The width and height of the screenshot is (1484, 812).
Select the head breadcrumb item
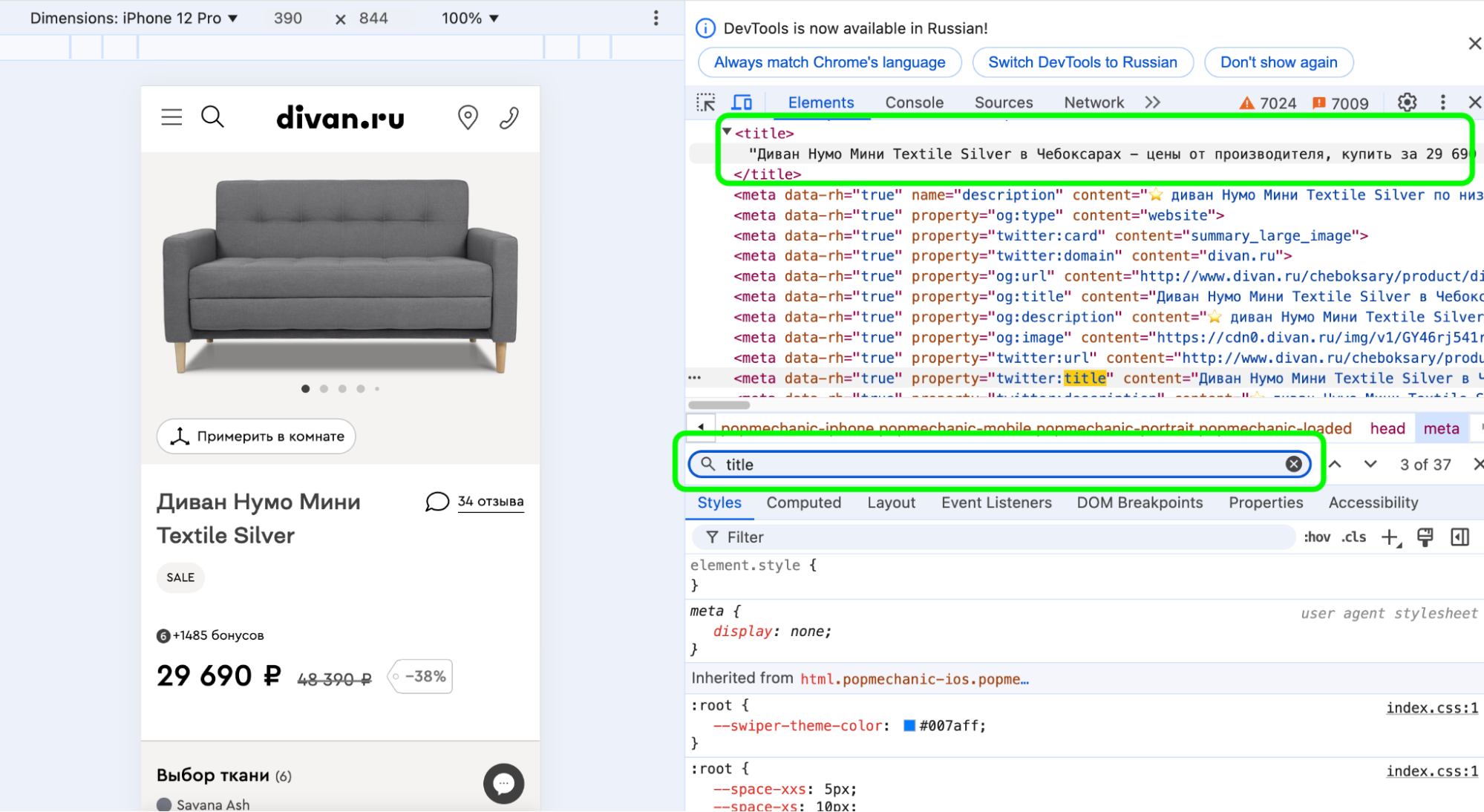pyautogui.click(x=1387, y=428)
